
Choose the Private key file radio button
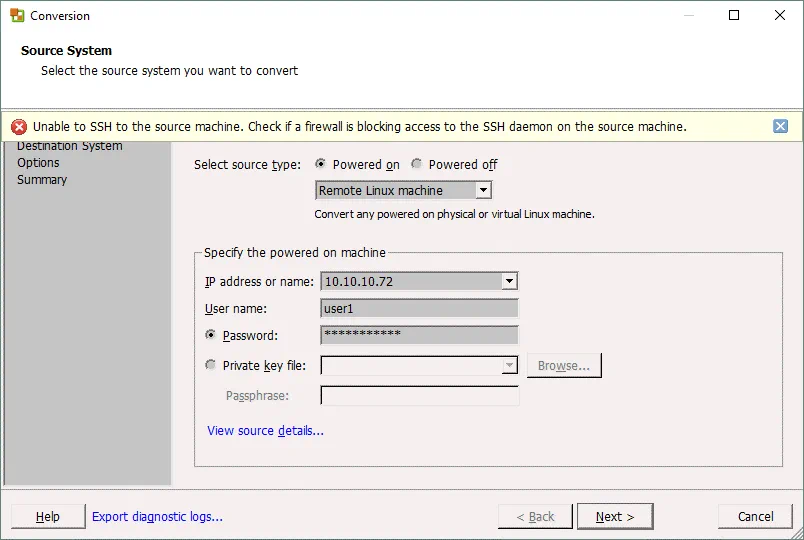210,366
